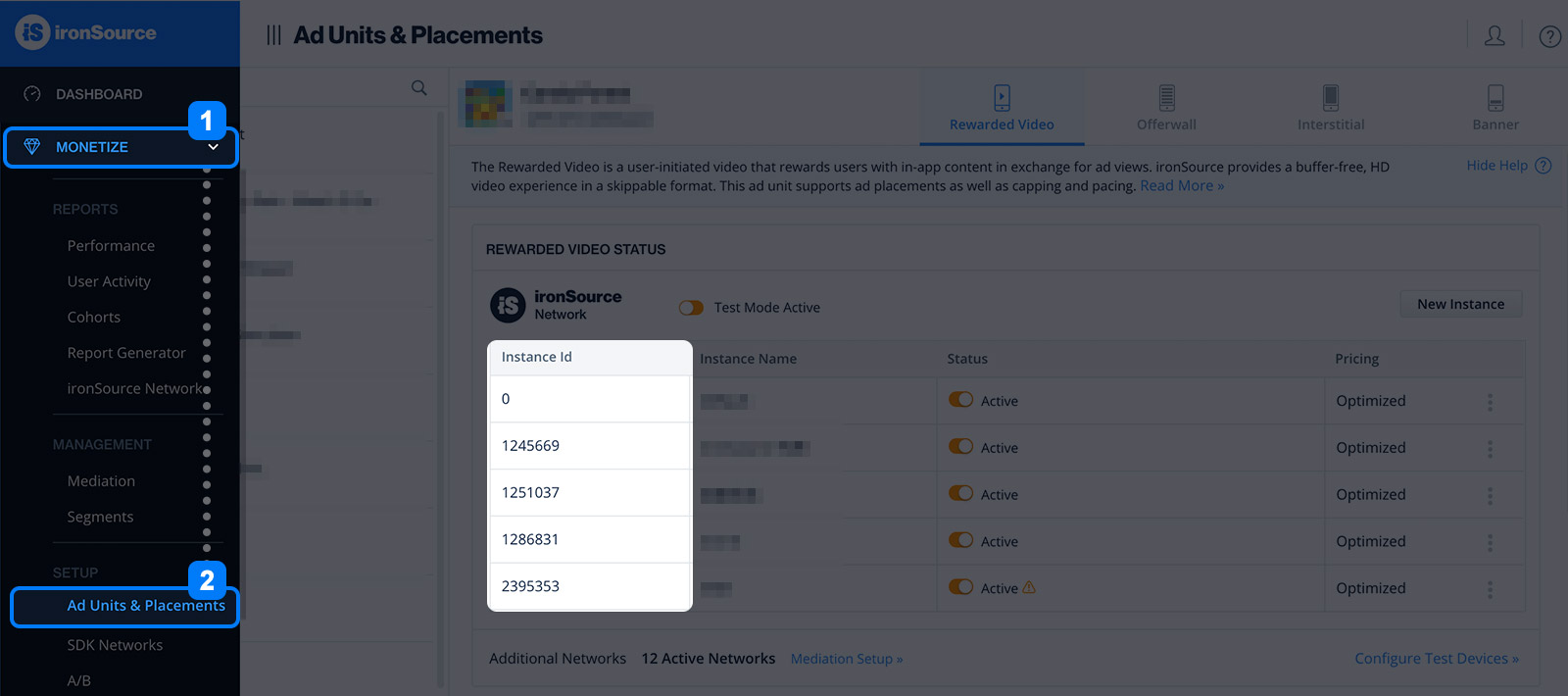Click help circle icon beside Hide Help
Screen dimensions: 1568x696
click(x=1543, y=166)
